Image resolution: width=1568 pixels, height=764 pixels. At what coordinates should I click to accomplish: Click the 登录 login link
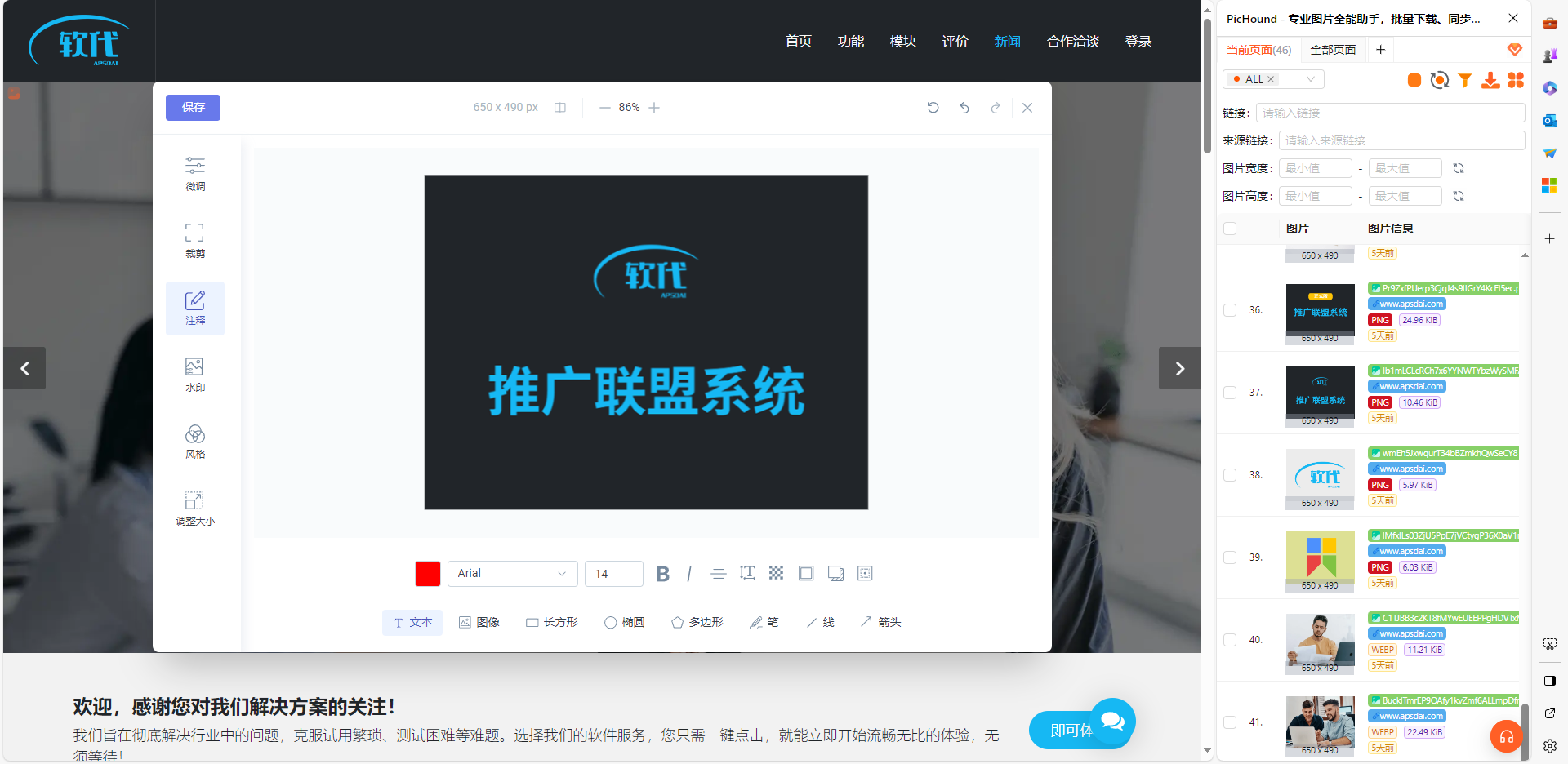1138,42
